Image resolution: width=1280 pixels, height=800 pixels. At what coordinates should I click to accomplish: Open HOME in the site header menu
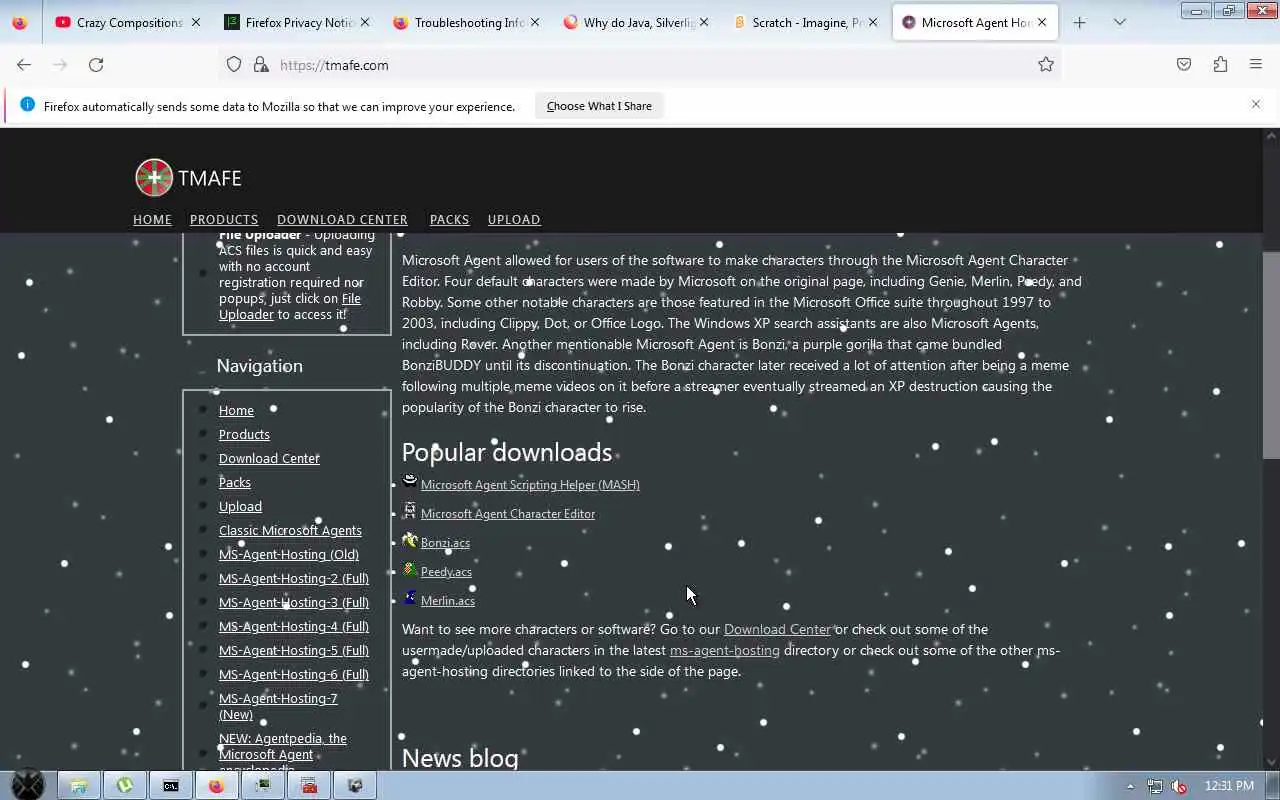click(152, 219)
